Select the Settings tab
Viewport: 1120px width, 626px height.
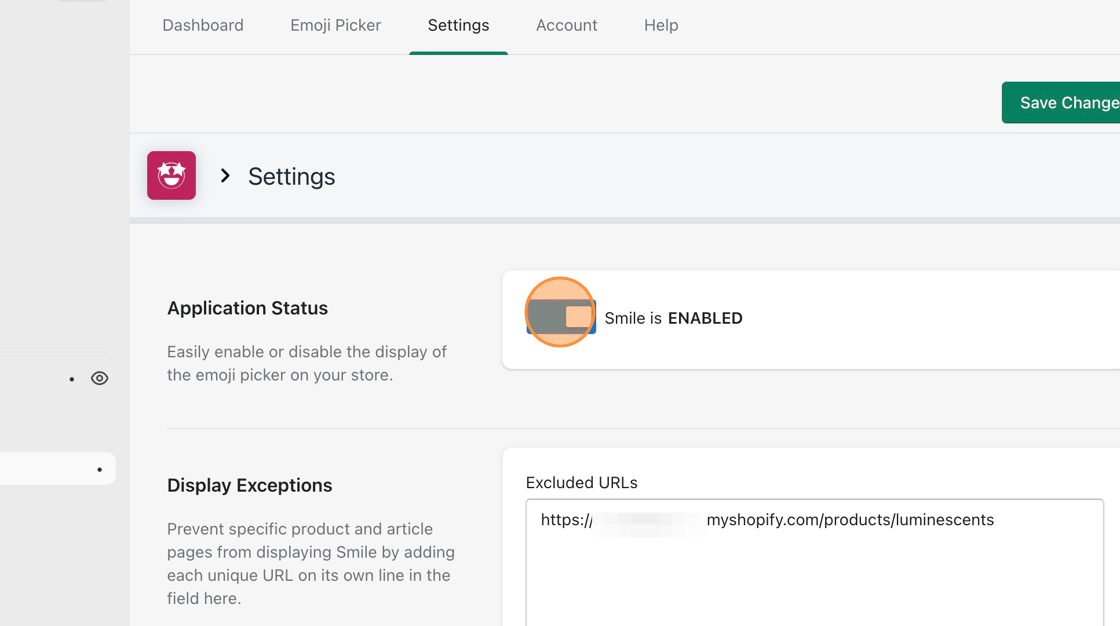pyautogui.click(x=458, y=26)
